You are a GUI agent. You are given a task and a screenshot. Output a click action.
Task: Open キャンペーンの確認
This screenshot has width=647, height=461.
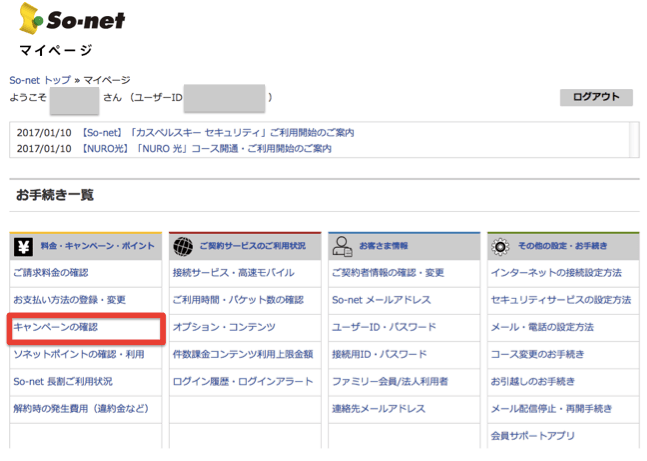click(55, 327)
